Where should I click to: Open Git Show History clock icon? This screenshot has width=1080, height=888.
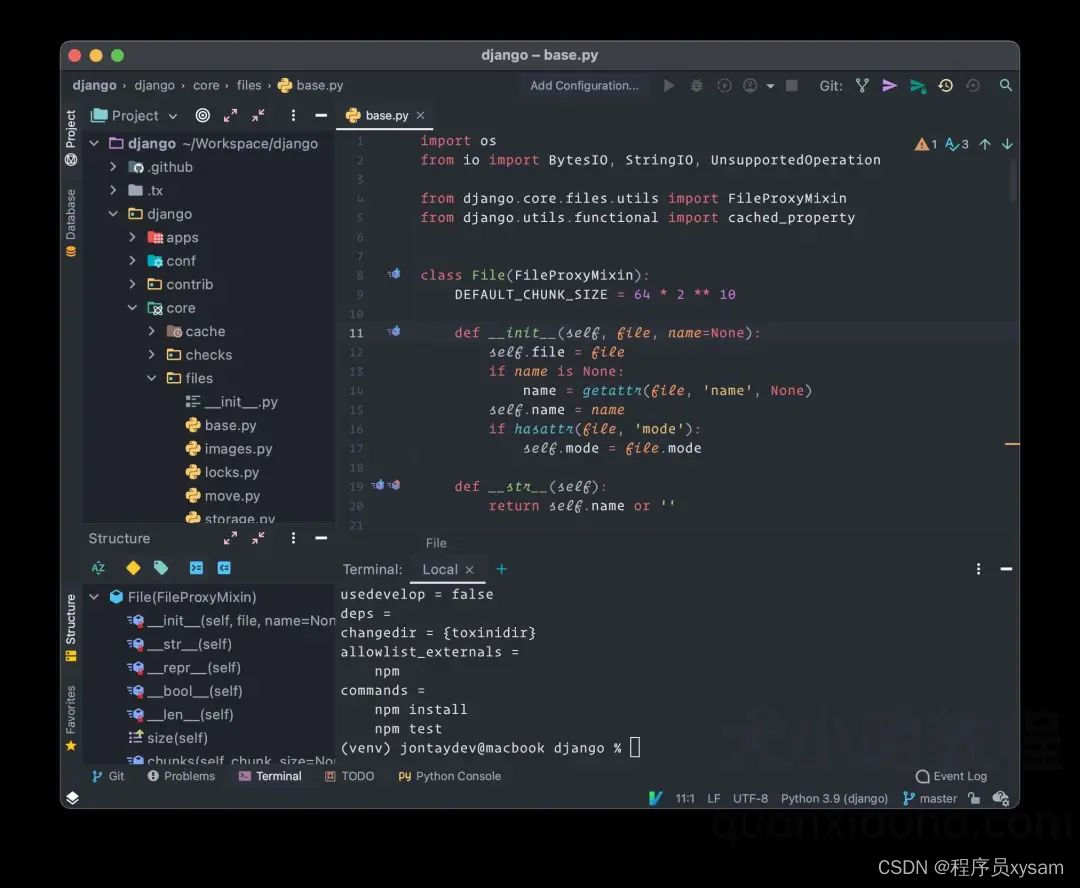(946, 85)
